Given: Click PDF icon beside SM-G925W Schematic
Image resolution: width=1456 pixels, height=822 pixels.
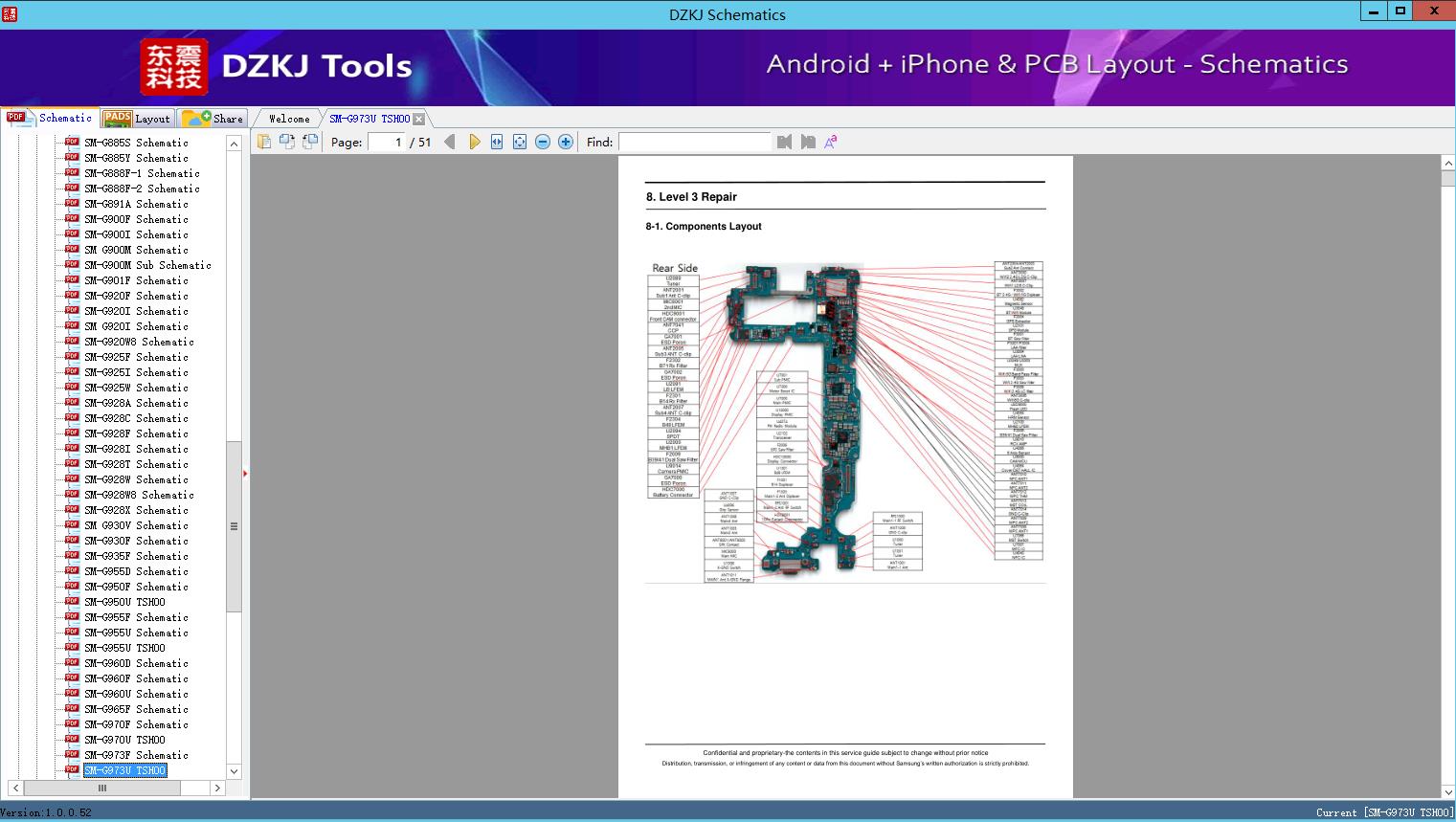Looking at the screenshot, I should tap(72, 387).
